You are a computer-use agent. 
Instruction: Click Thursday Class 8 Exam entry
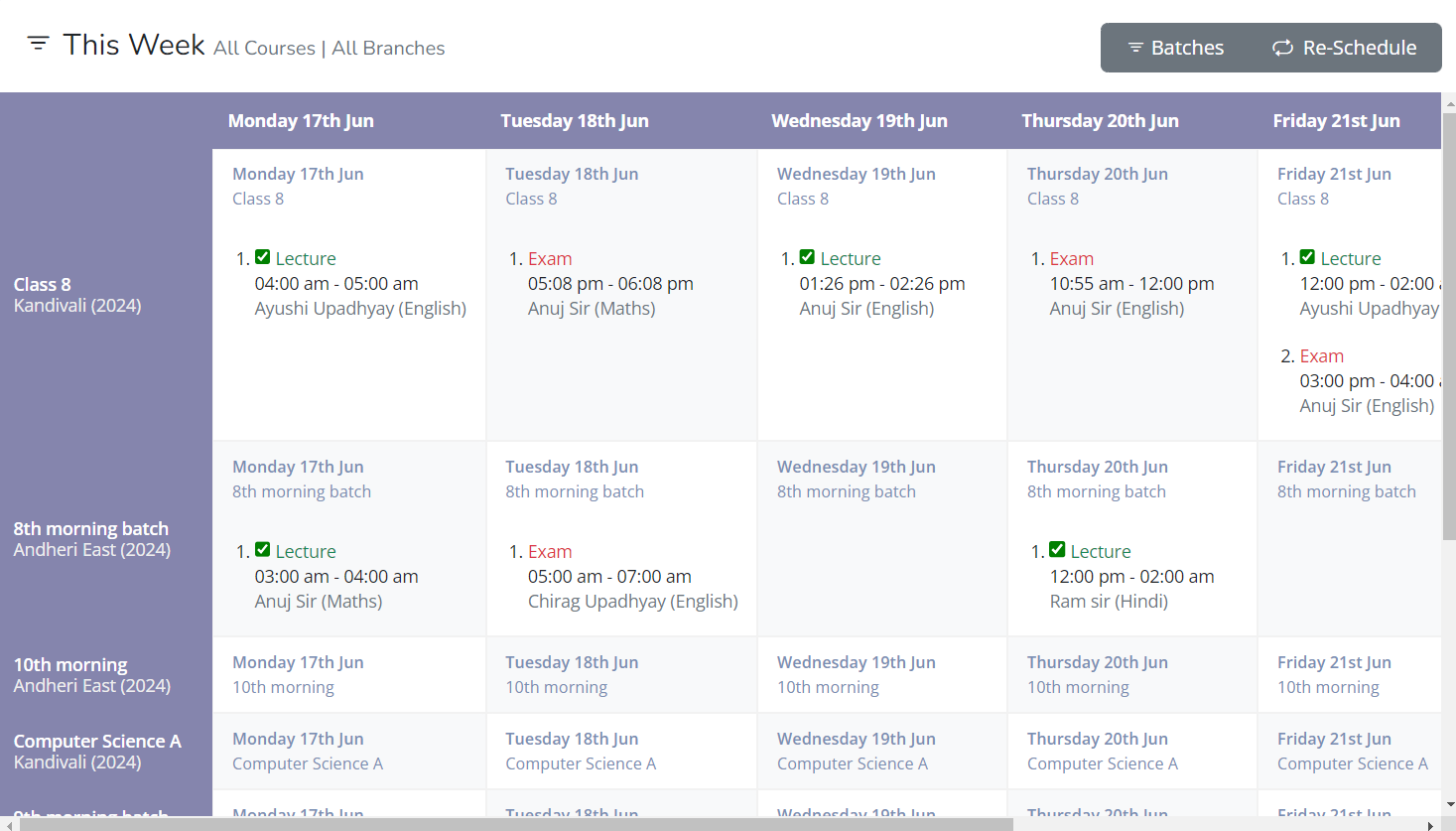(1072, 259)
